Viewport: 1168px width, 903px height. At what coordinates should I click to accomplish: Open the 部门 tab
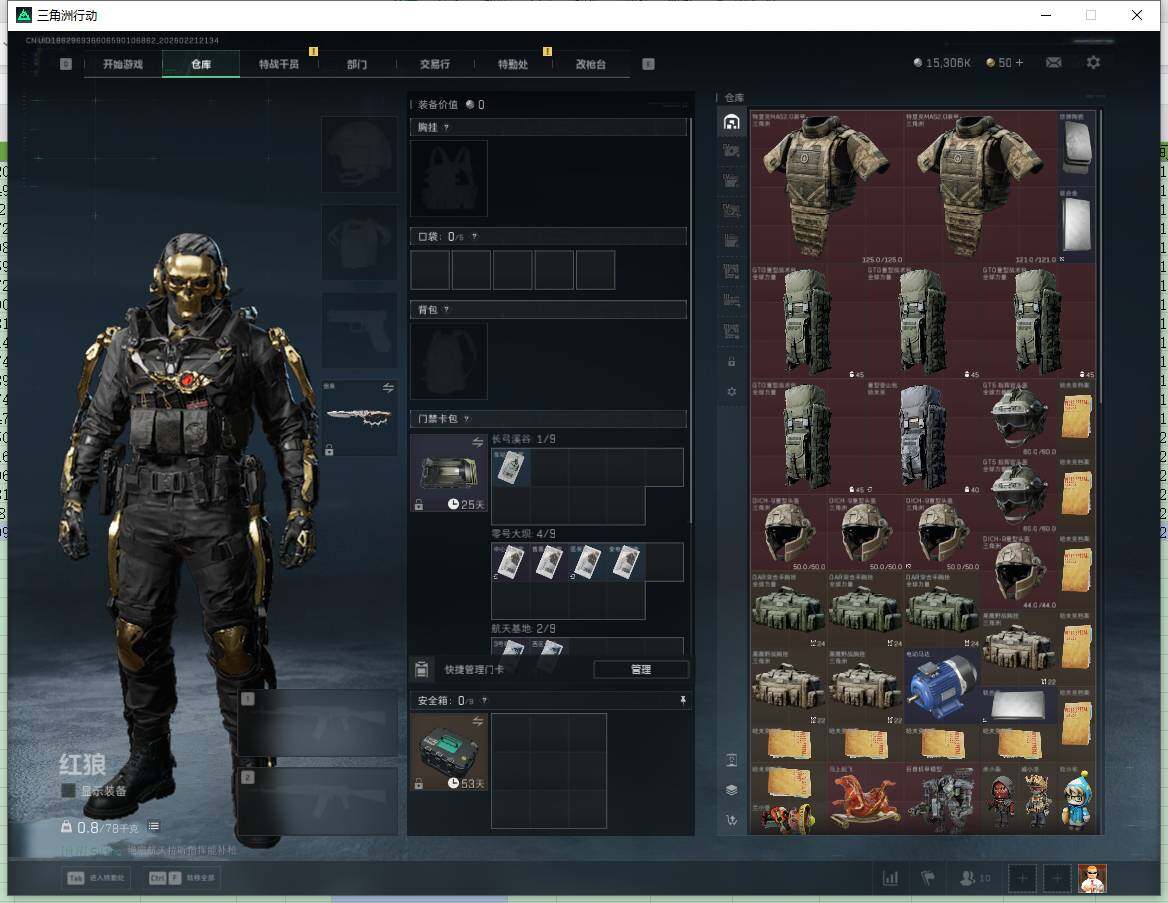tap(357, 64)
